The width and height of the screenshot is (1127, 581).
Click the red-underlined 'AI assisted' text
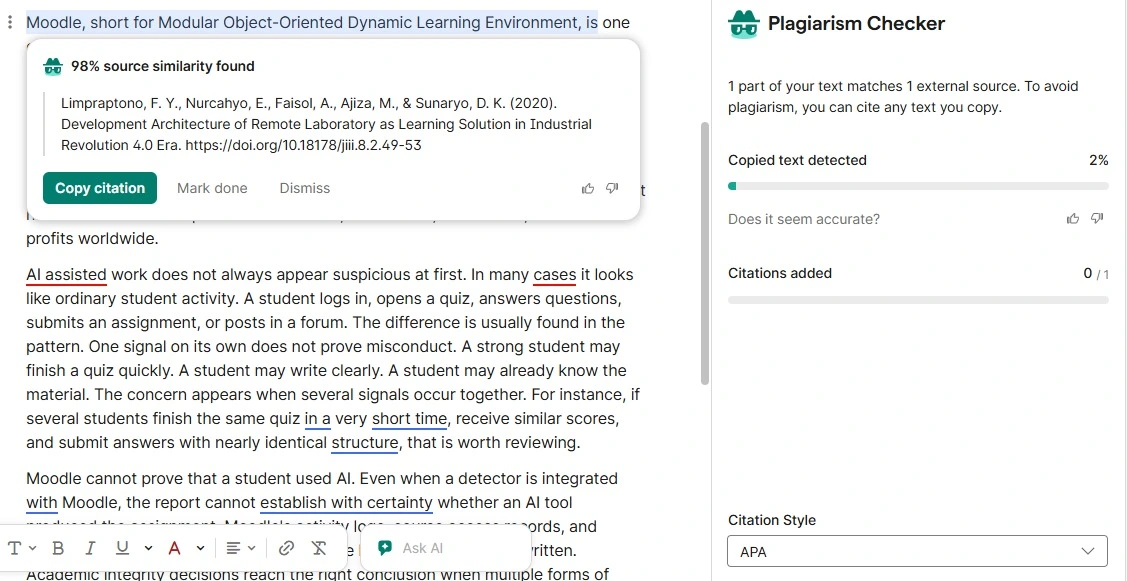[66, 275]
